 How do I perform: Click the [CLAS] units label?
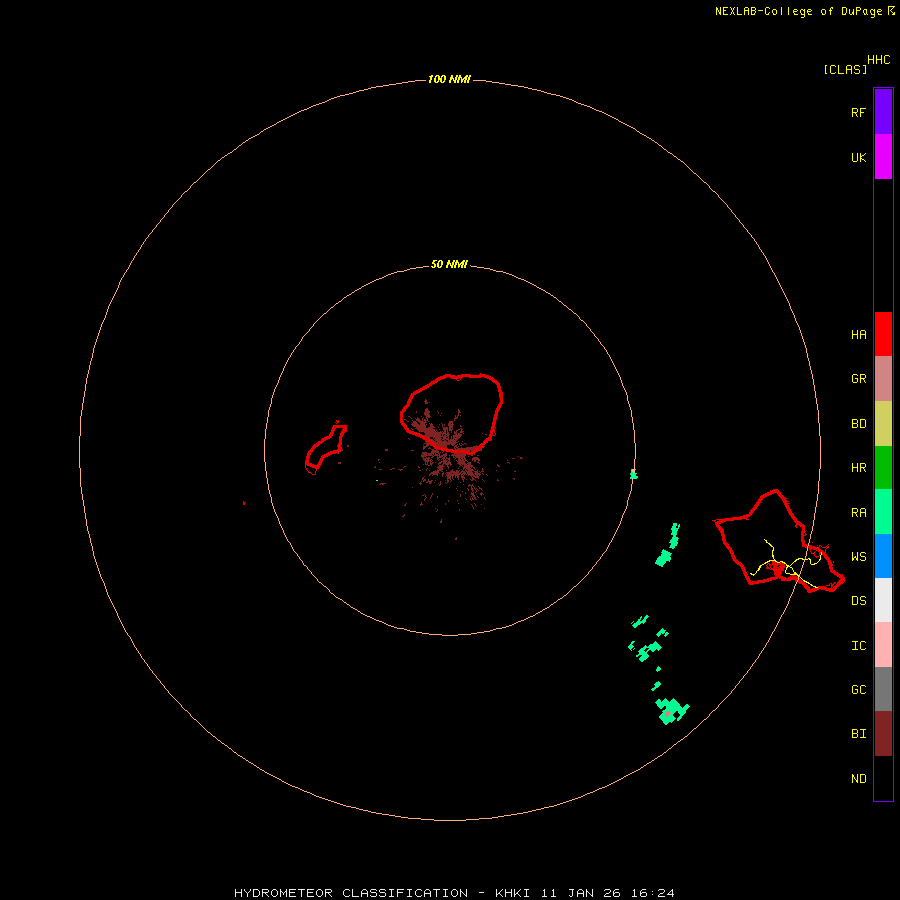[845, 69]
